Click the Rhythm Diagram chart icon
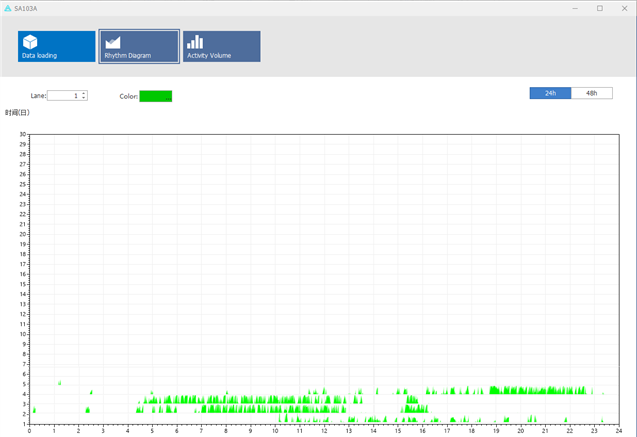 pos(113,41)
